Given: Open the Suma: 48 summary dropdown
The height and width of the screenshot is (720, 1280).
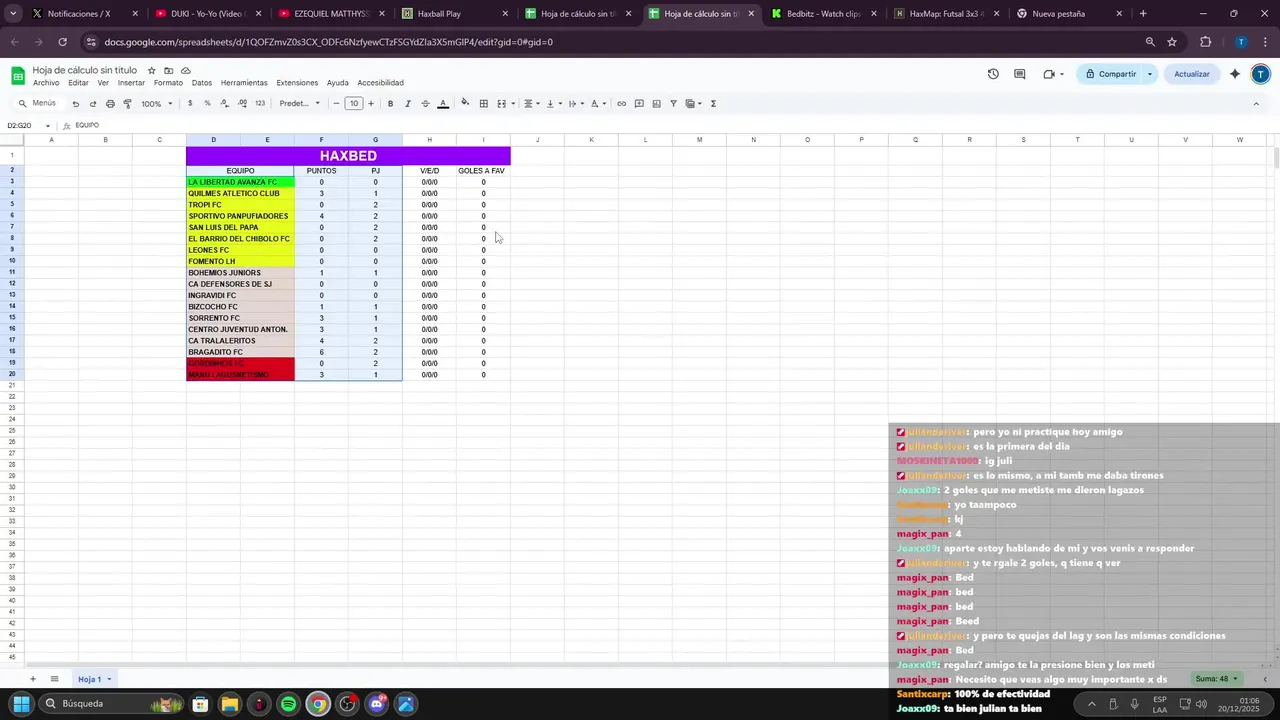Looking at the screenshot, I should (1217, 679).
